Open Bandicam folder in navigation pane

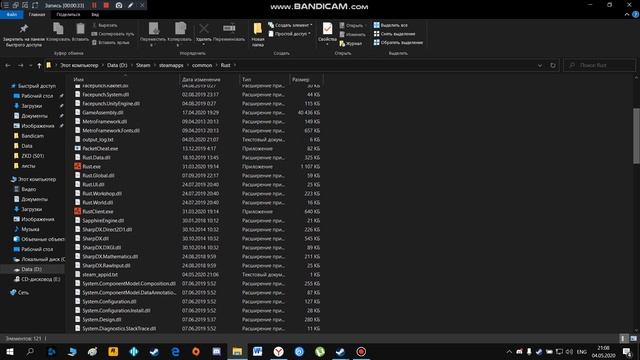pyautogui.click(x=32, y=136)
